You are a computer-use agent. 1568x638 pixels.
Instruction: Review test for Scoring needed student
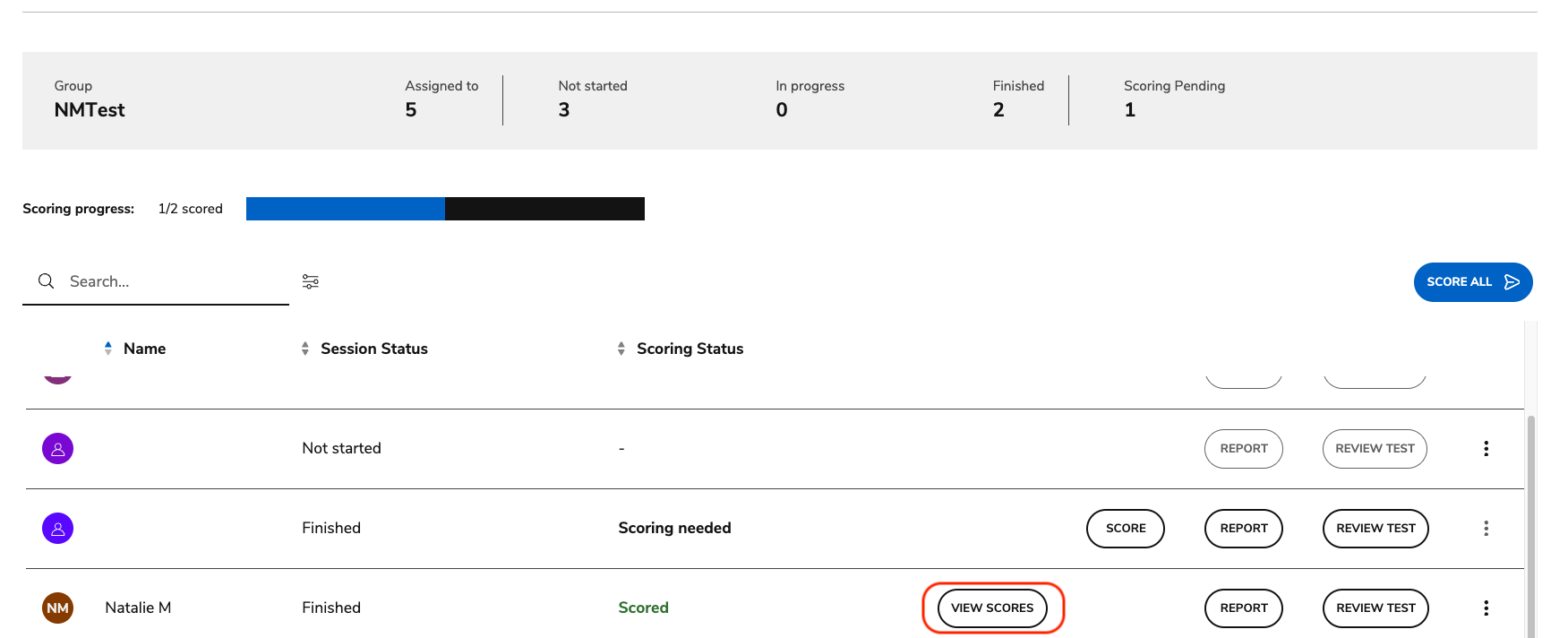coord(1375,528)
